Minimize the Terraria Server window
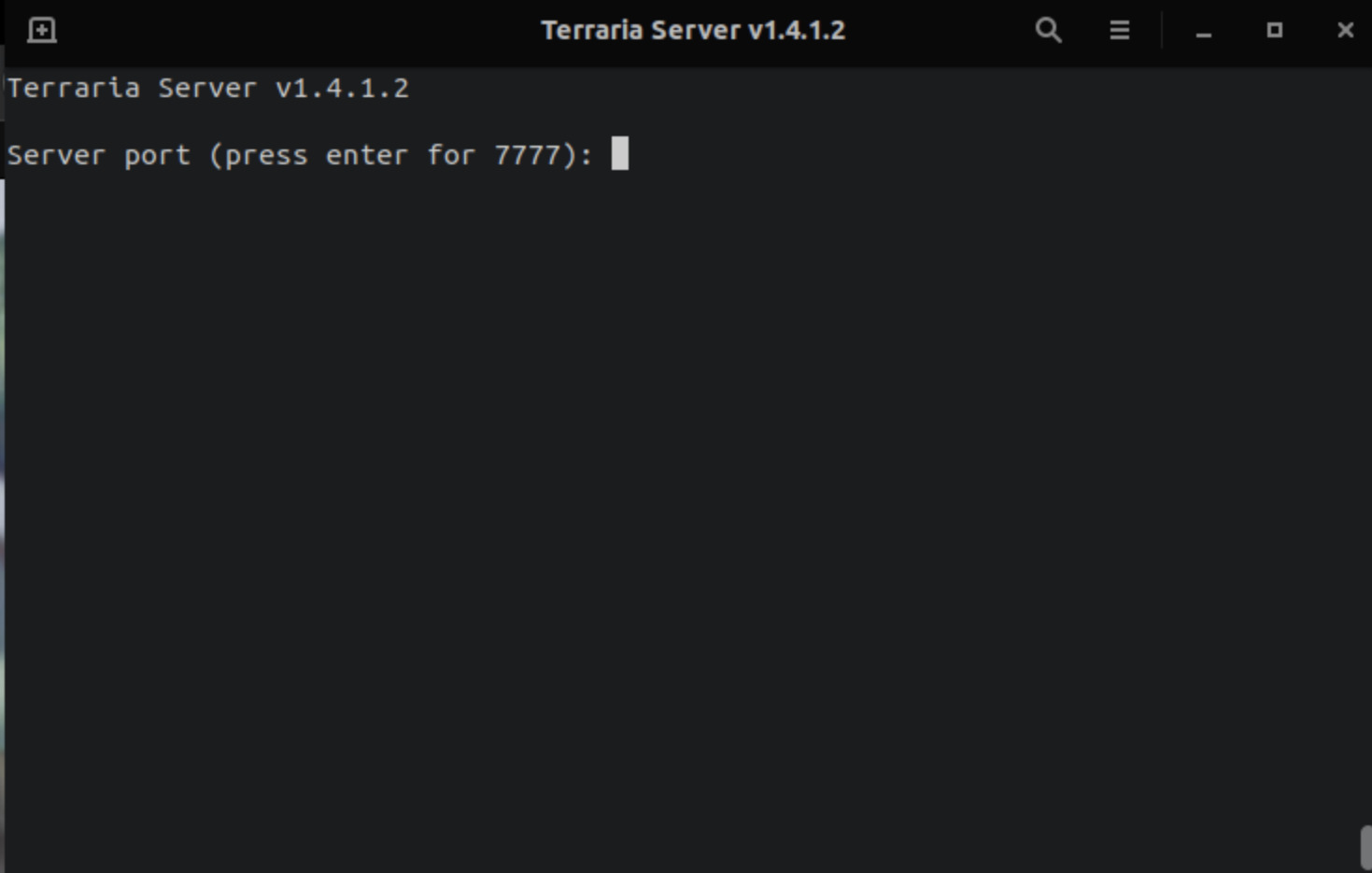The width and height of the screenshot is (1372, 873). point(1203,32)
